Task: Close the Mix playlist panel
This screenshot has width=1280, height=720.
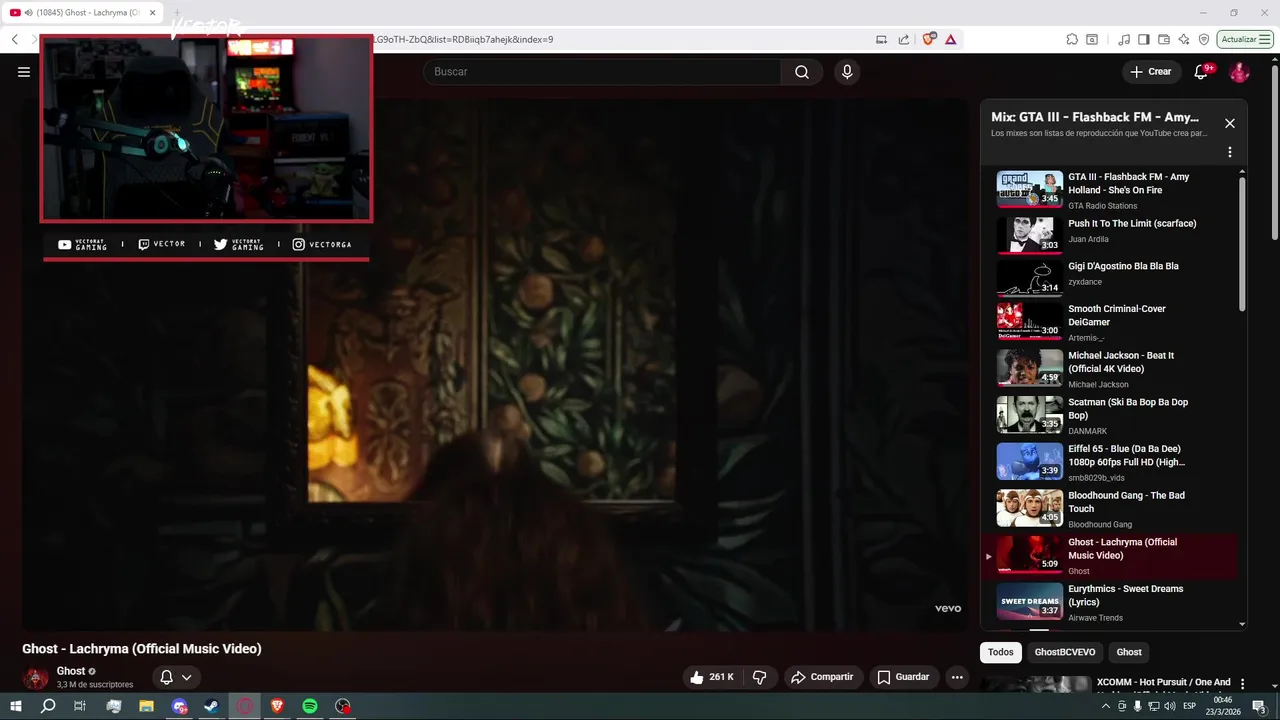Action: point(1230,123)
